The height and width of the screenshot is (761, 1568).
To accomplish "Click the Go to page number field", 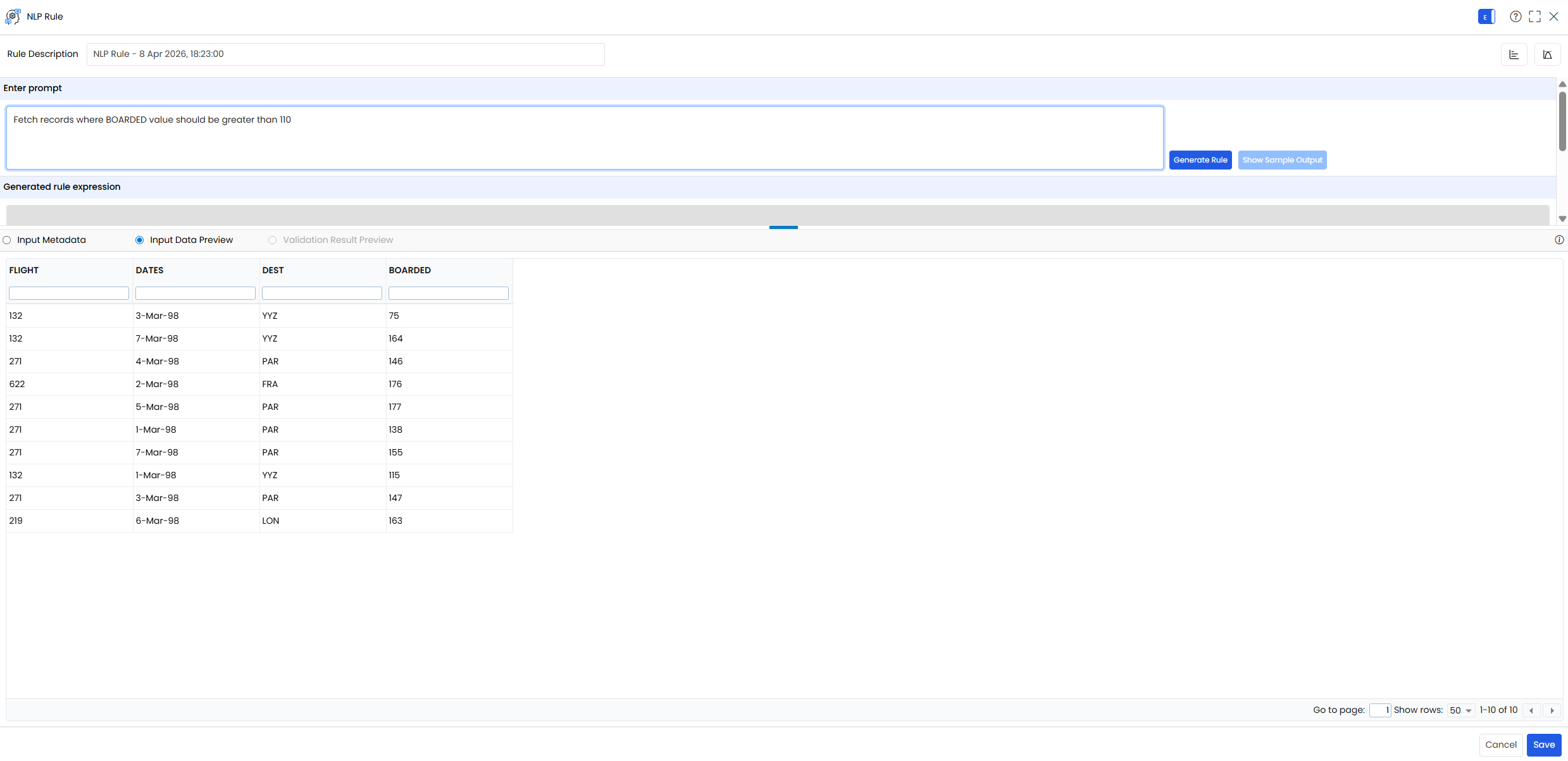I will (1379, 710).
